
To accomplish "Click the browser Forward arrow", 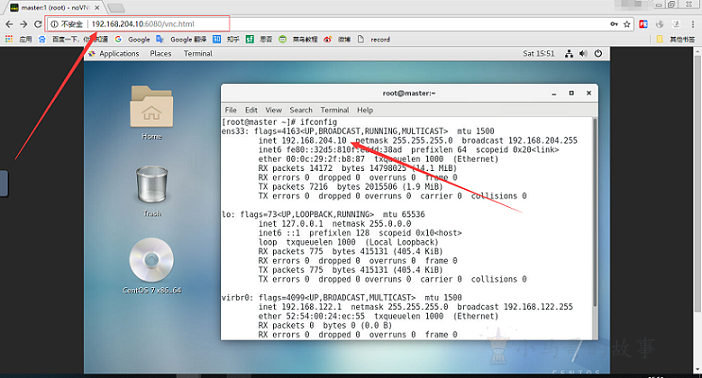I will (24, 24).
